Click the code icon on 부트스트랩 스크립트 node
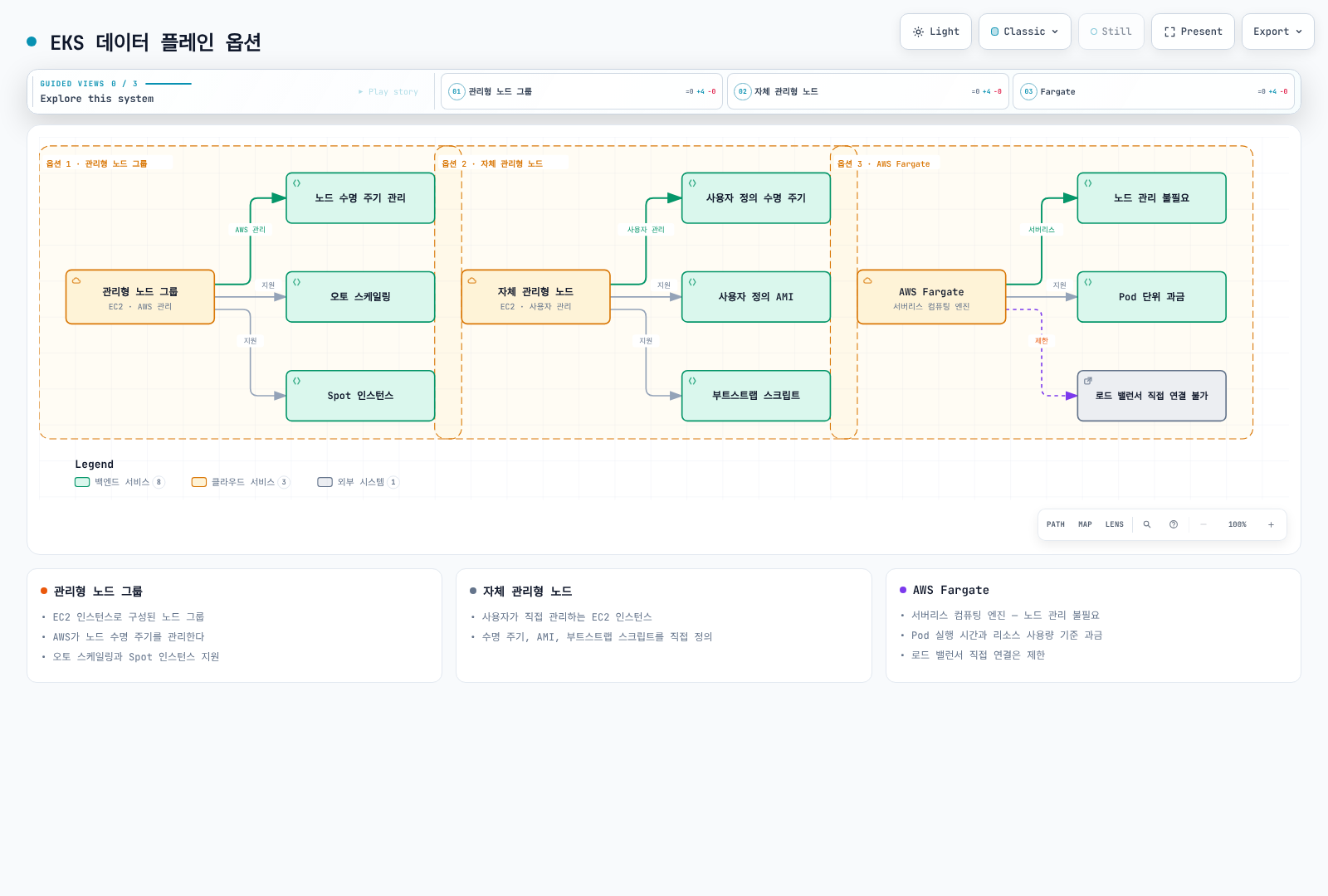Image resolution: width=1328 pixels, height=896 pixels. click(692, 381)
